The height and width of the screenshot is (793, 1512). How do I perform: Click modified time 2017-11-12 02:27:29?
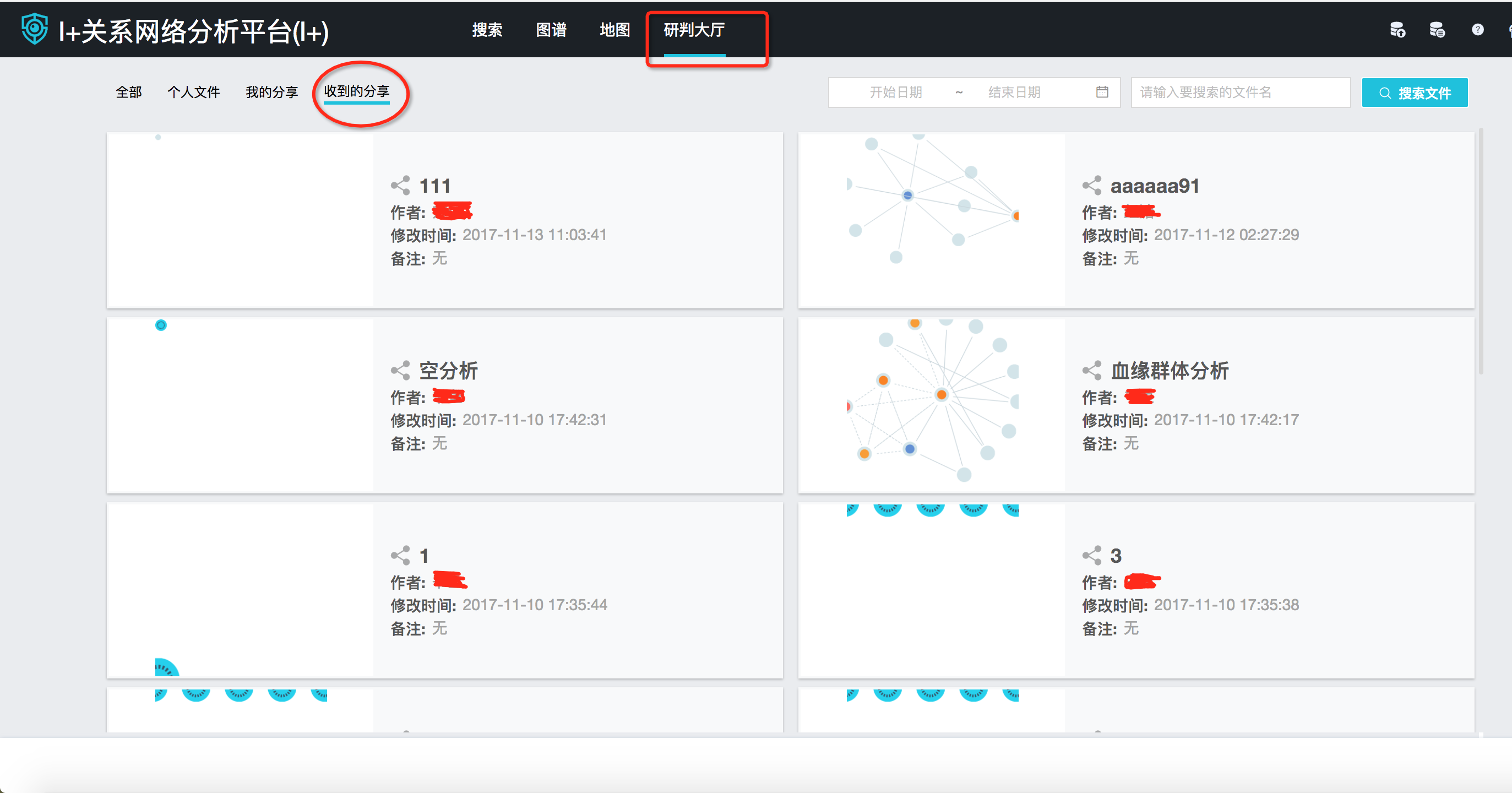click(x=1226, y=235)
